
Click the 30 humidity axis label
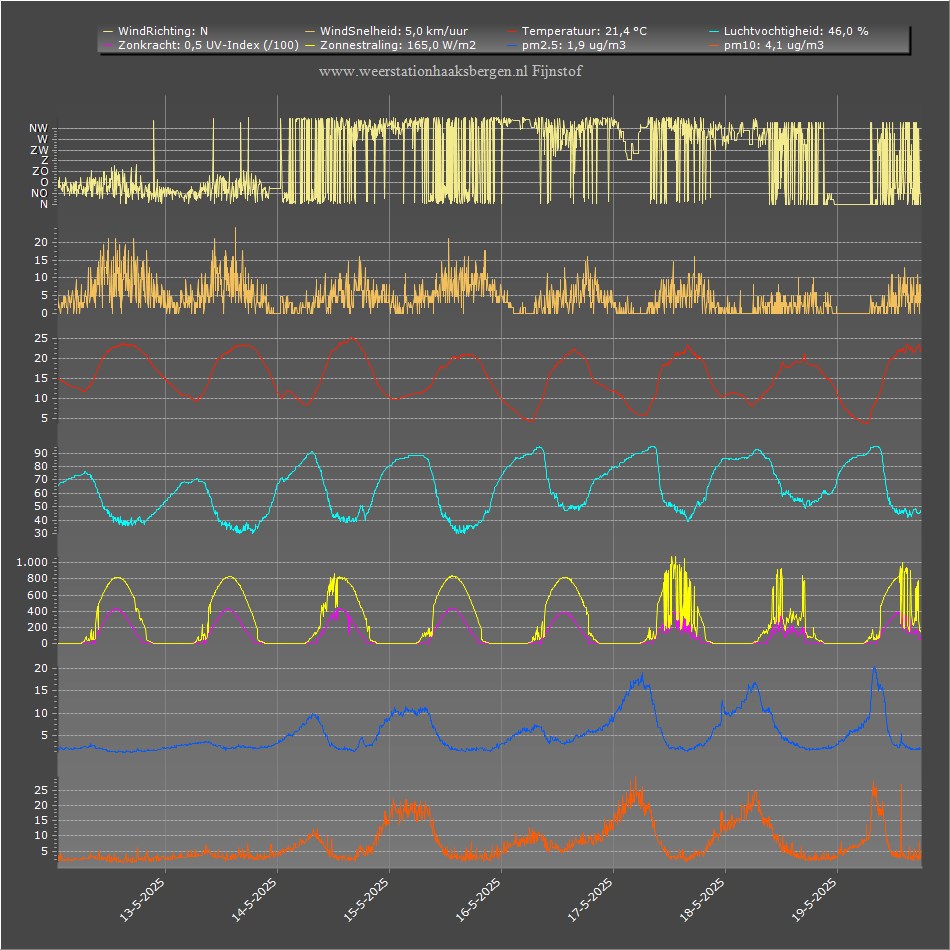tap(41, 534)
